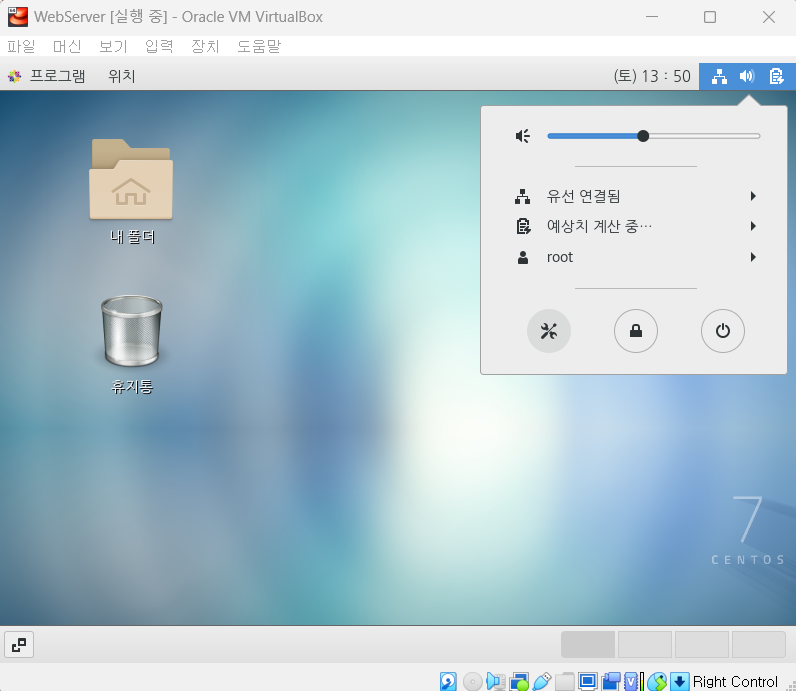Click the power off button
Image resolution: width=796 pixels, height=691 pixels.
(722, 331)
